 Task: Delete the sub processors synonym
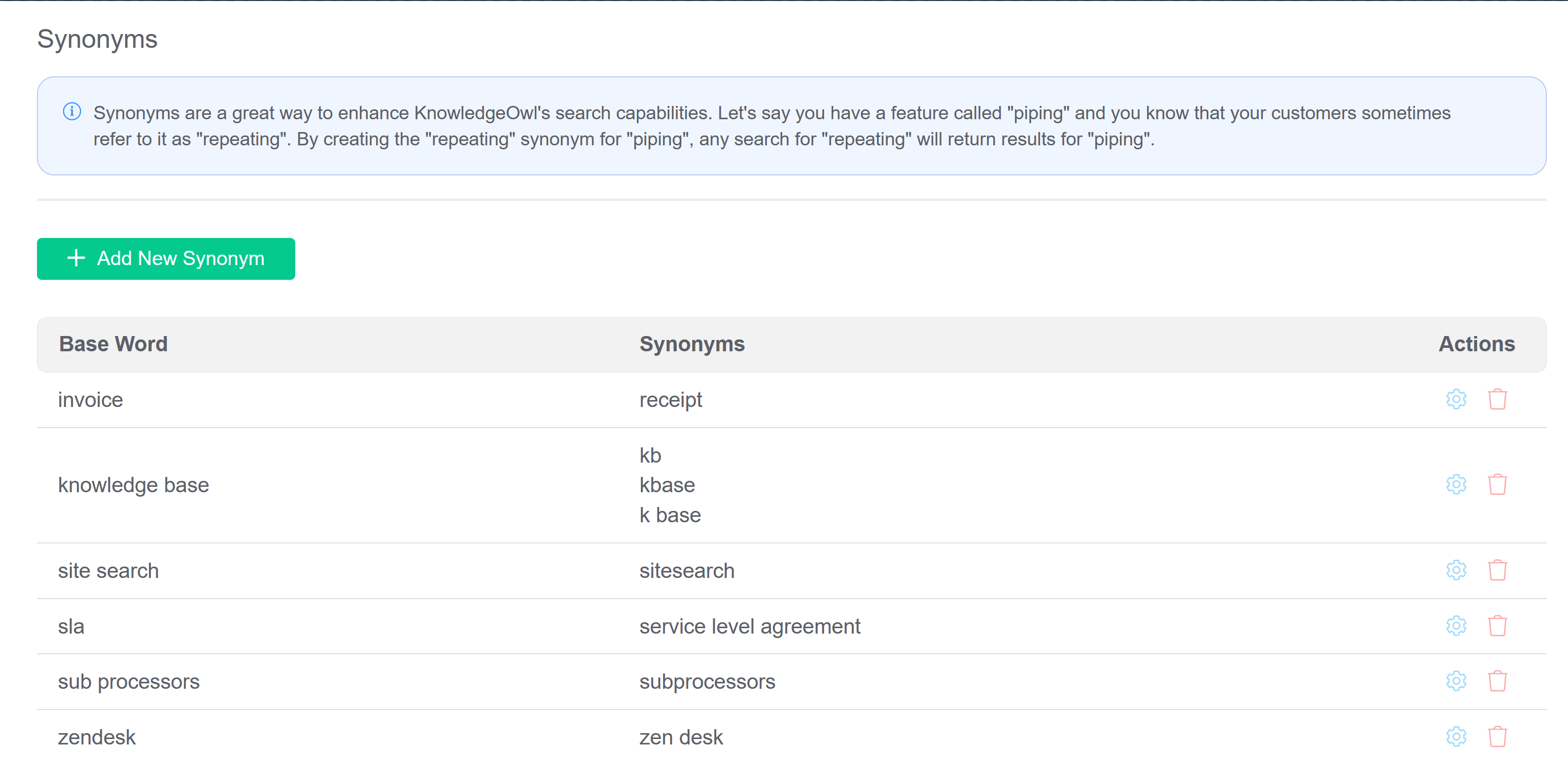coord(1497,681)
